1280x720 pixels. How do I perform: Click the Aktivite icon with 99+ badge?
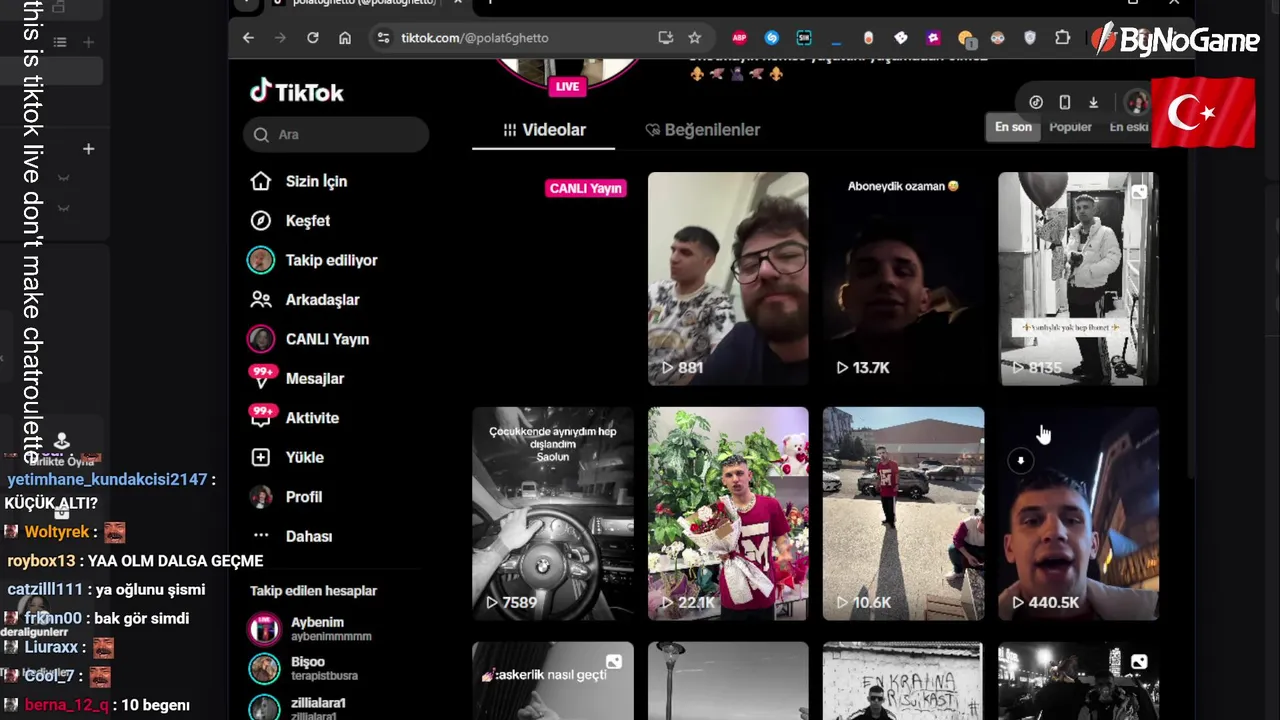(x=262, y=416)
